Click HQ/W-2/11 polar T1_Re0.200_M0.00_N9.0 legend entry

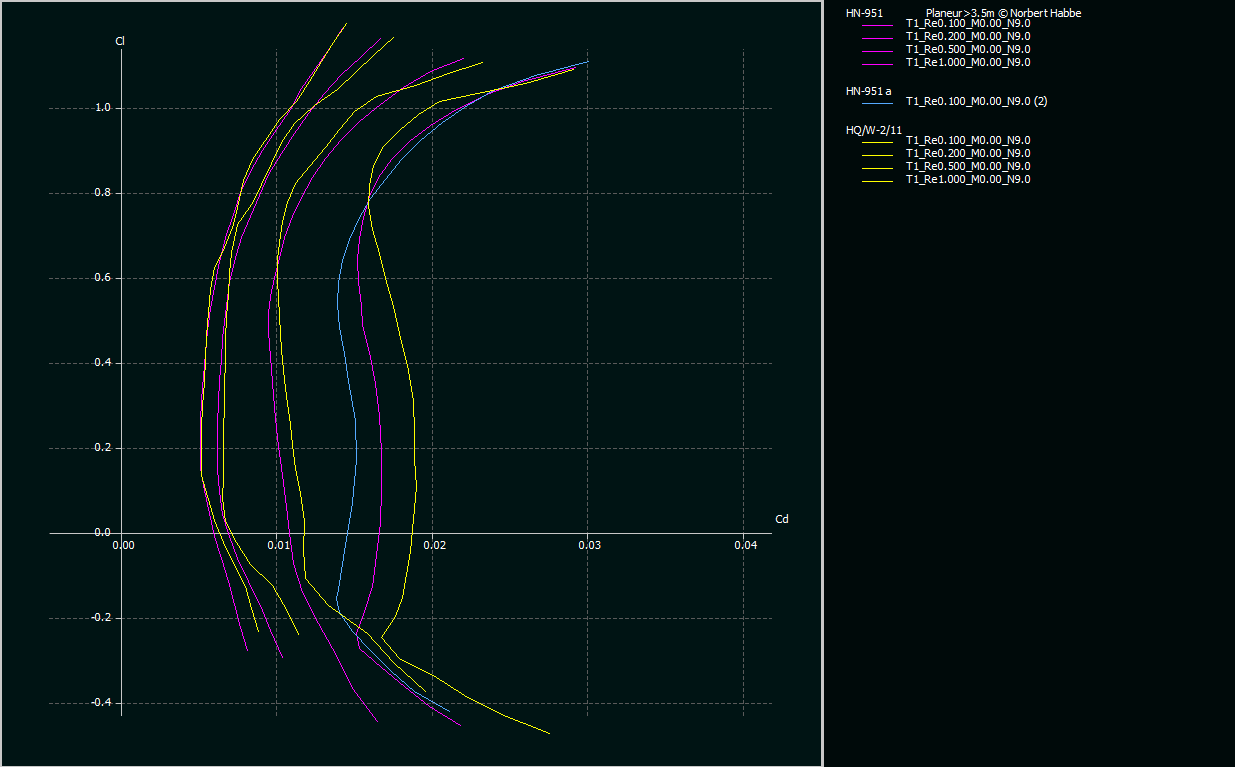(x=967, y=153)
